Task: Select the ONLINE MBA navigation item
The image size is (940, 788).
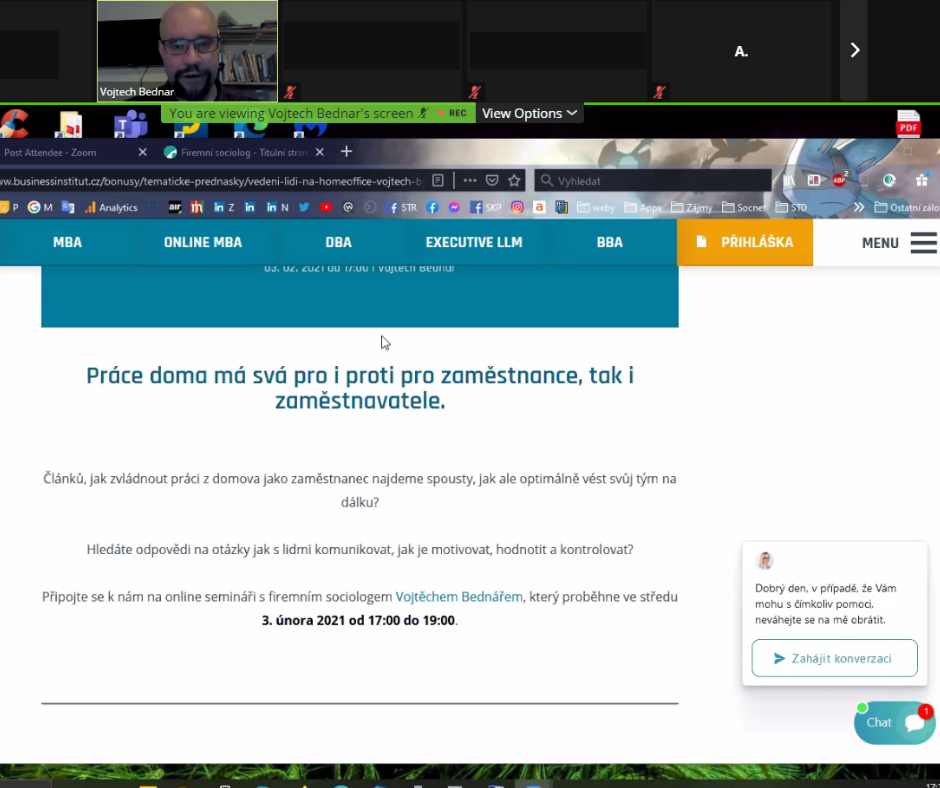Action: 203,242
